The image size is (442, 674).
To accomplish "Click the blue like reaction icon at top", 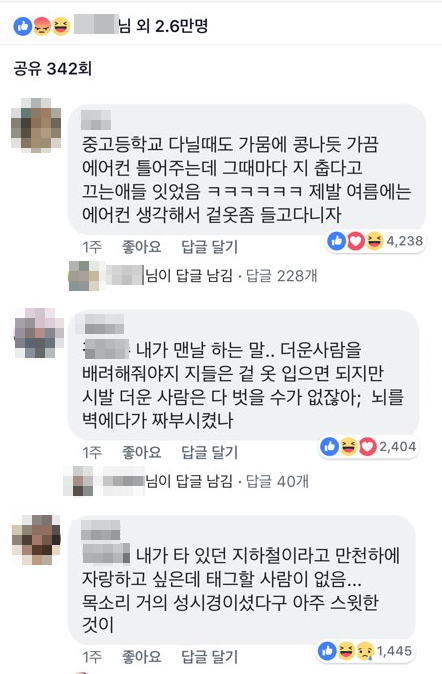I will pyautogui.click(x=23, y=26).
